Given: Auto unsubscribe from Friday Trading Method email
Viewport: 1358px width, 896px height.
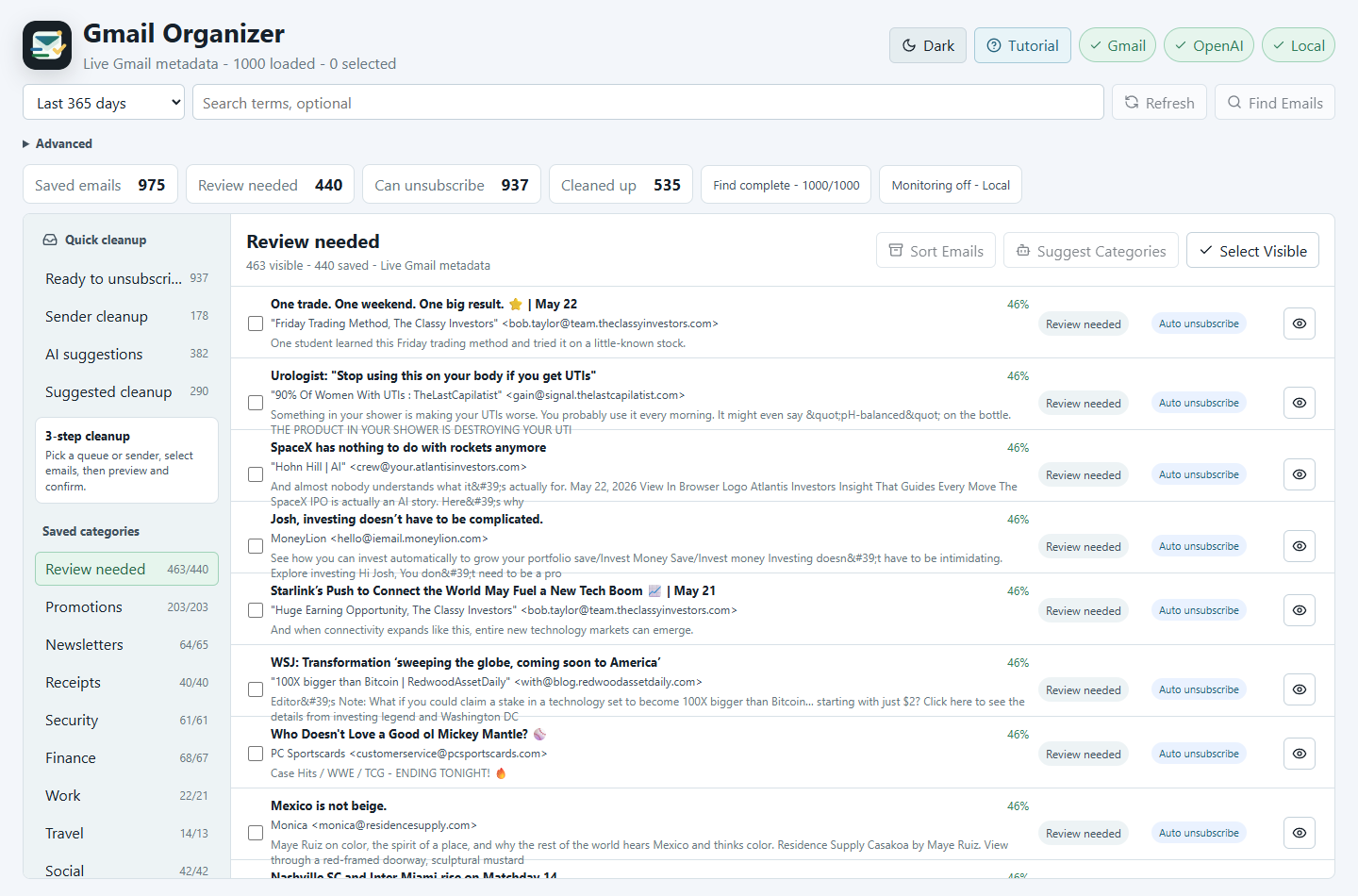Looking at the screenshot, I should tap(1199, 324).
